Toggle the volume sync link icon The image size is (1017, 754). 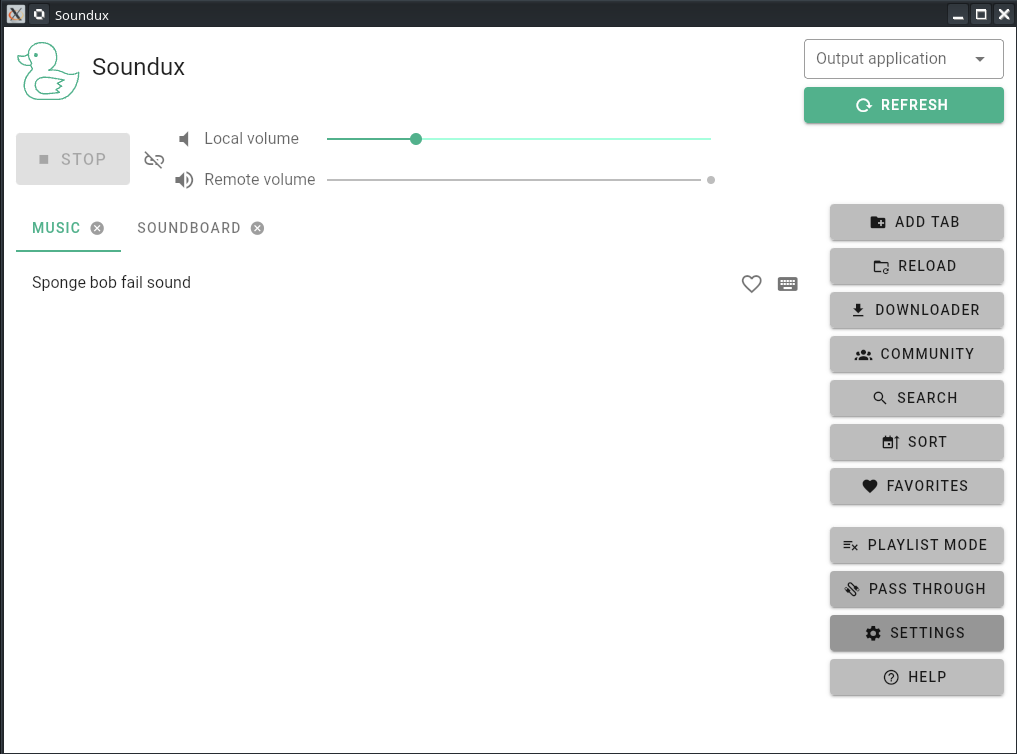pyautogui.click(x=154, y=159)
